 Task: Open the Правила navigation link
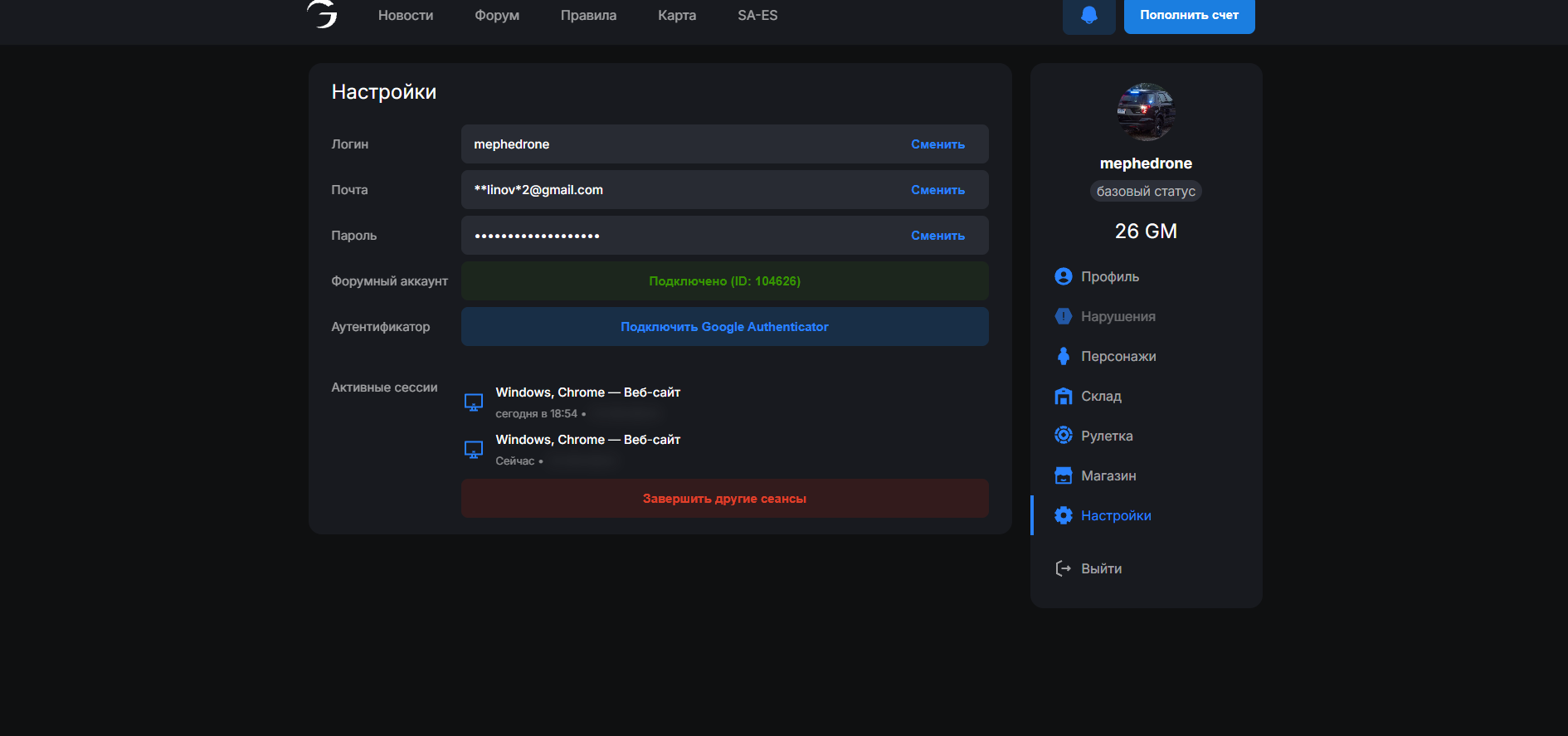pyautogui.click(x=588, y=16)
